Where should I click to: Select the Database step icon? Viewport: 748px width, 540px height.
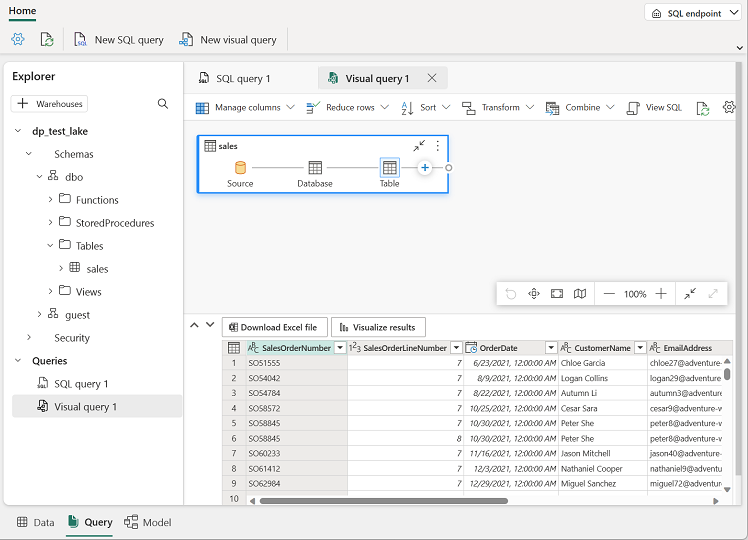pos(315,167)
